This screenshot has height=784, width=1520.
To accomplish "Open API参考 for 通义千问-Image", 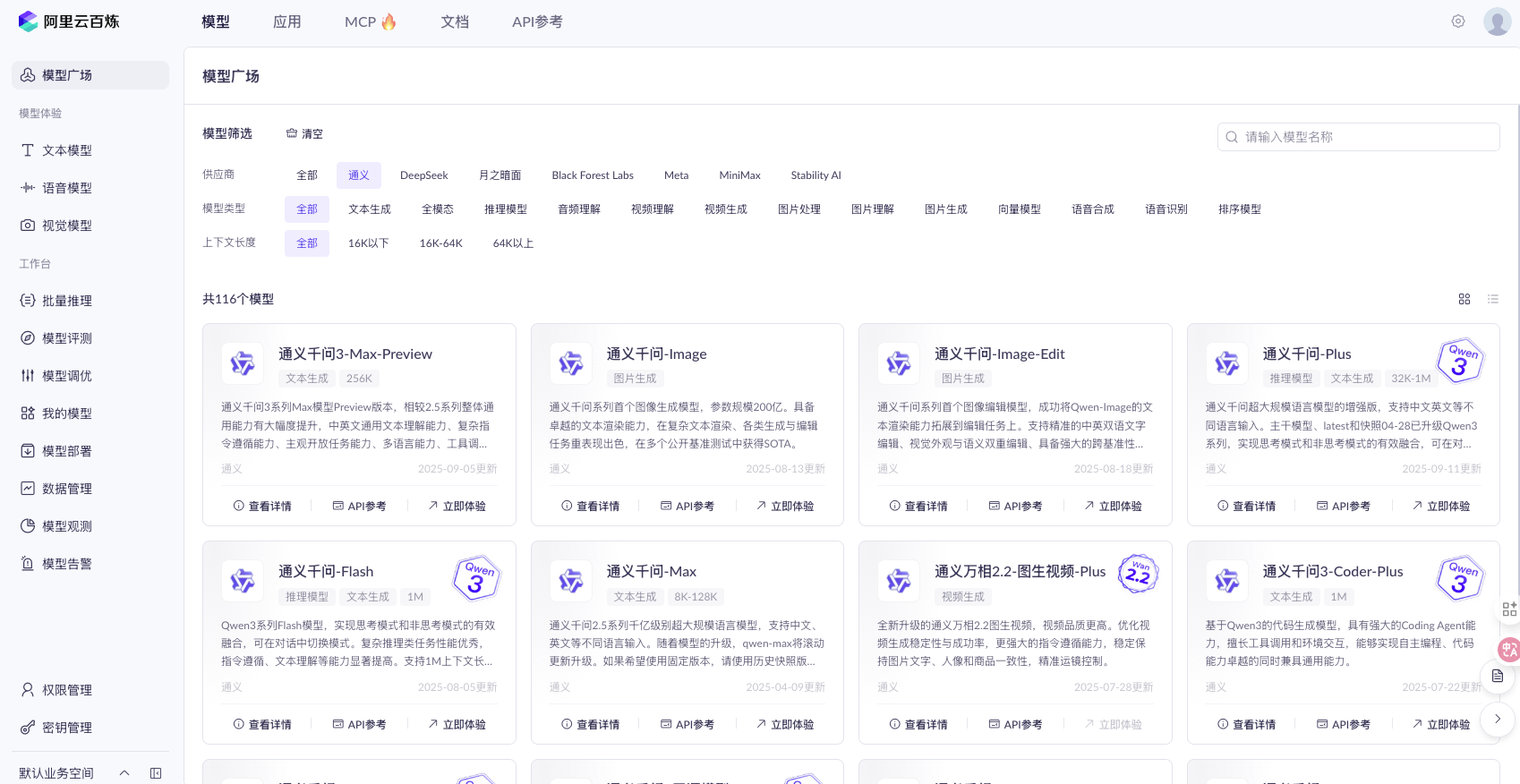I will tap(687, 507).
